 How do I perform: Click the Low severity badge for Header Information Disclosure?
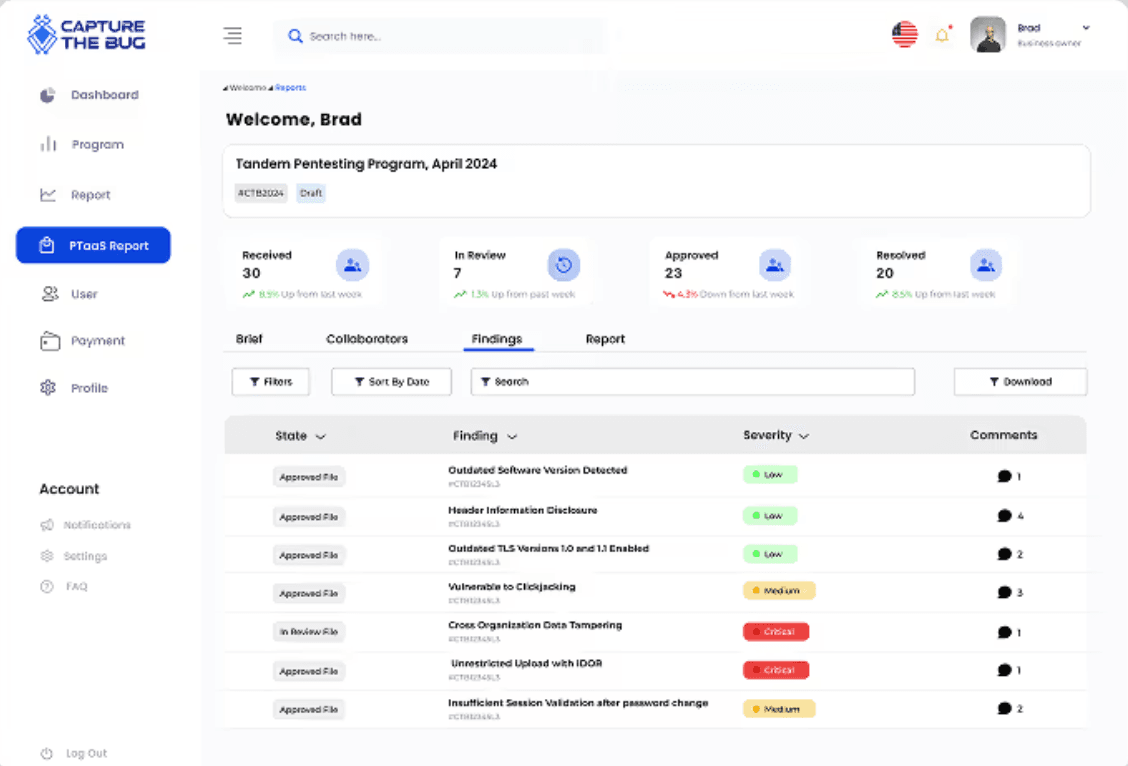click(770, 516)
